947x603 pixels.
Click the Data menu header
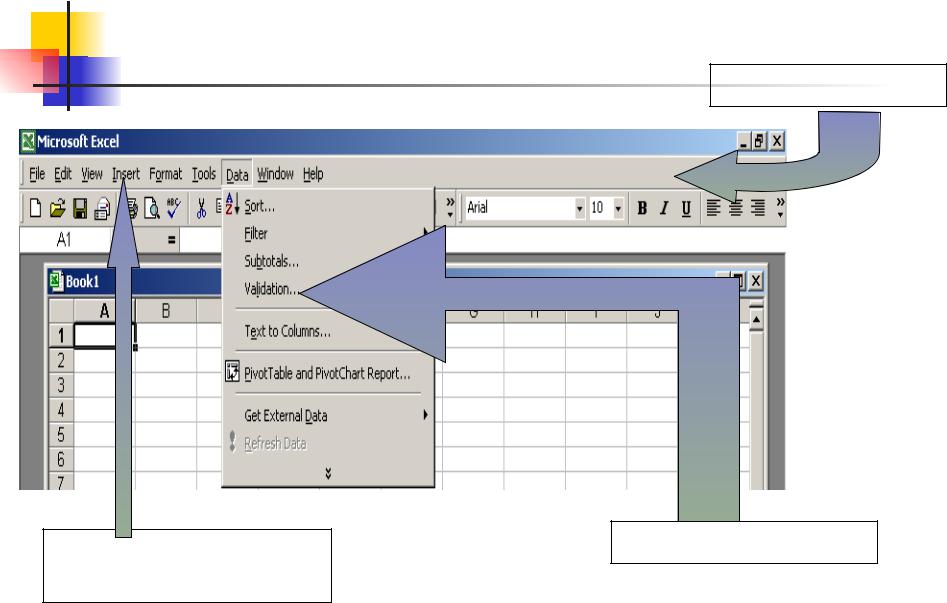point(237,175)
